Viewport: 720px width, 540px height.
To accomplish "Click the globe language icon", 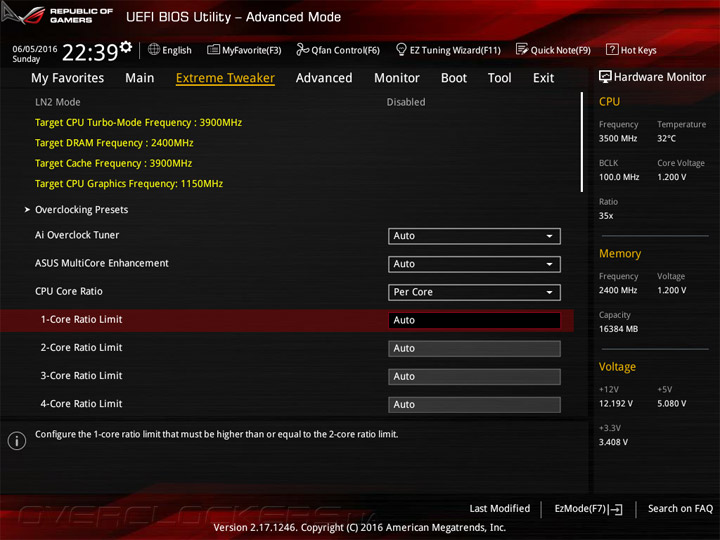I will [x=154, y=49].
